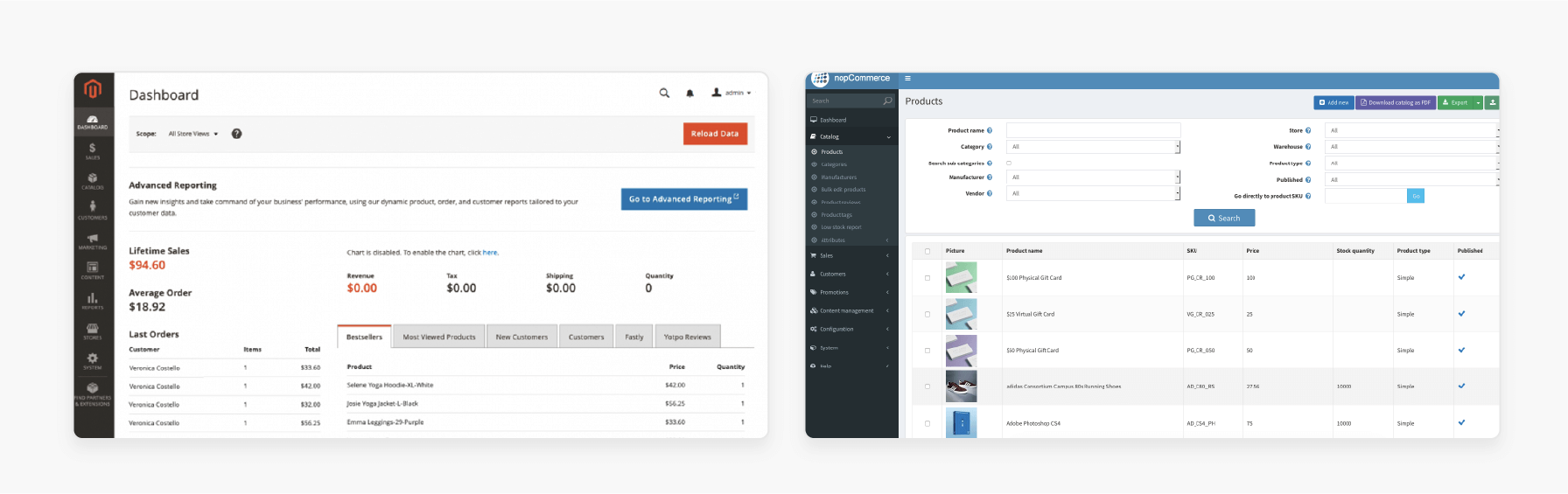Select the Adobe Photoshop CS4 row checkbox

[x=927, y=423]
